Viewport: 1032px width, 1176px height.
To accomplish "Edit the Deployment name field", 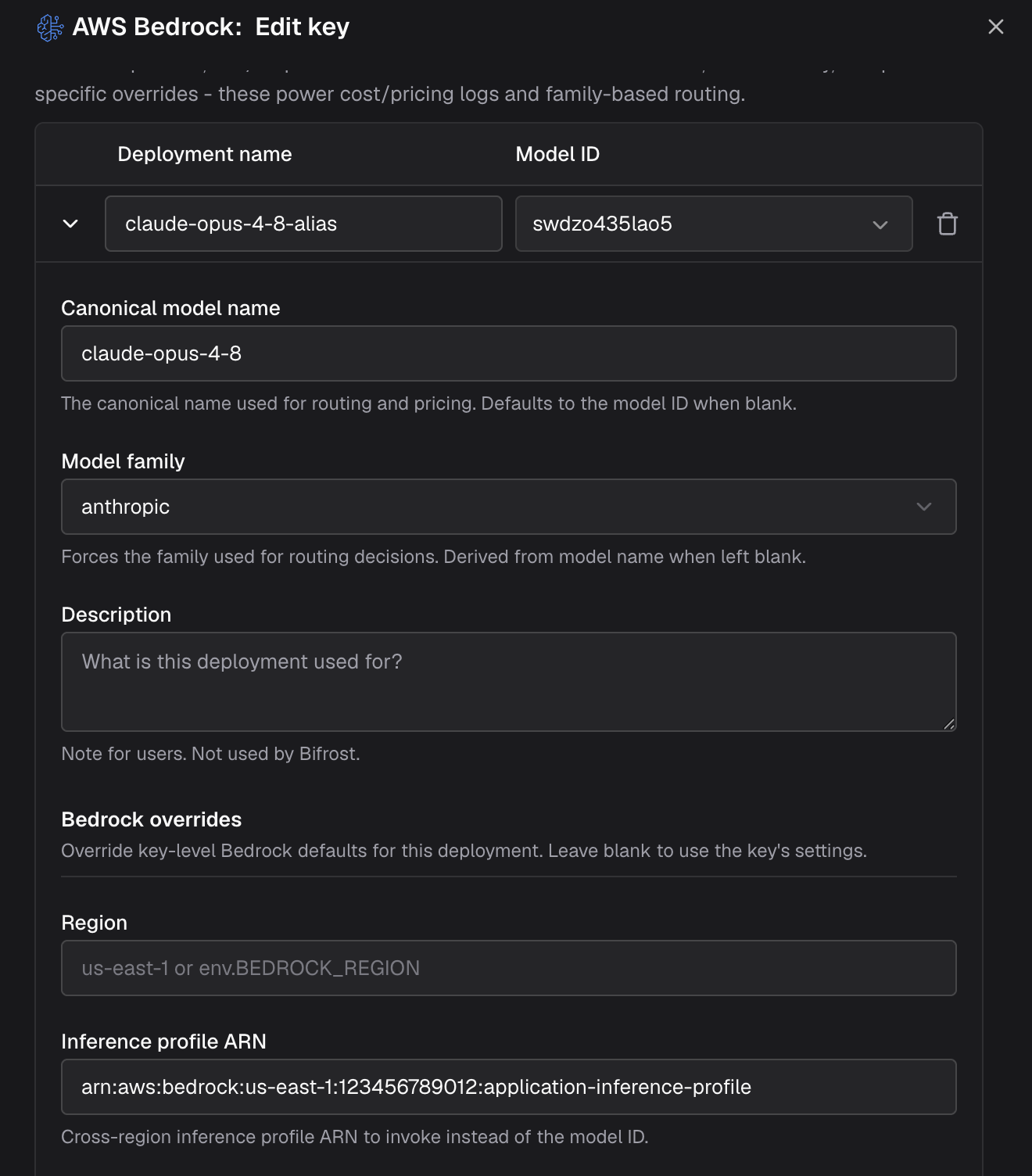I will pyautogui.click(x=303, y=224).
